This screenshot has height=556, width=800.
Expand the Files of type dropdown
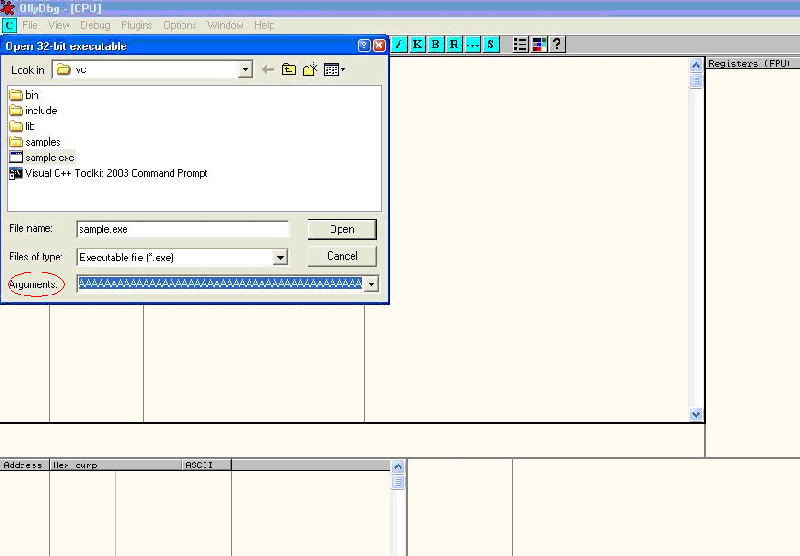coord(280,257)
